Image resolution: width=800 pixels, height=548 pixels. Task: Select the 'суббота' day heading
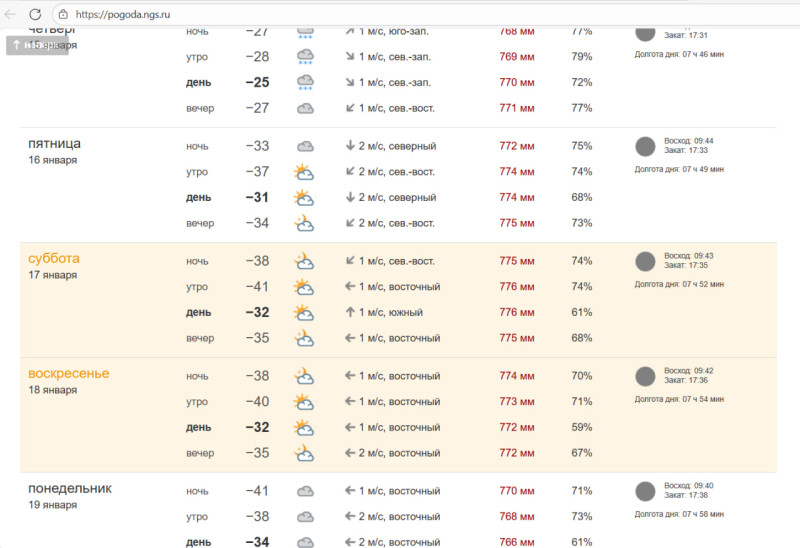[x=54, y=258]
